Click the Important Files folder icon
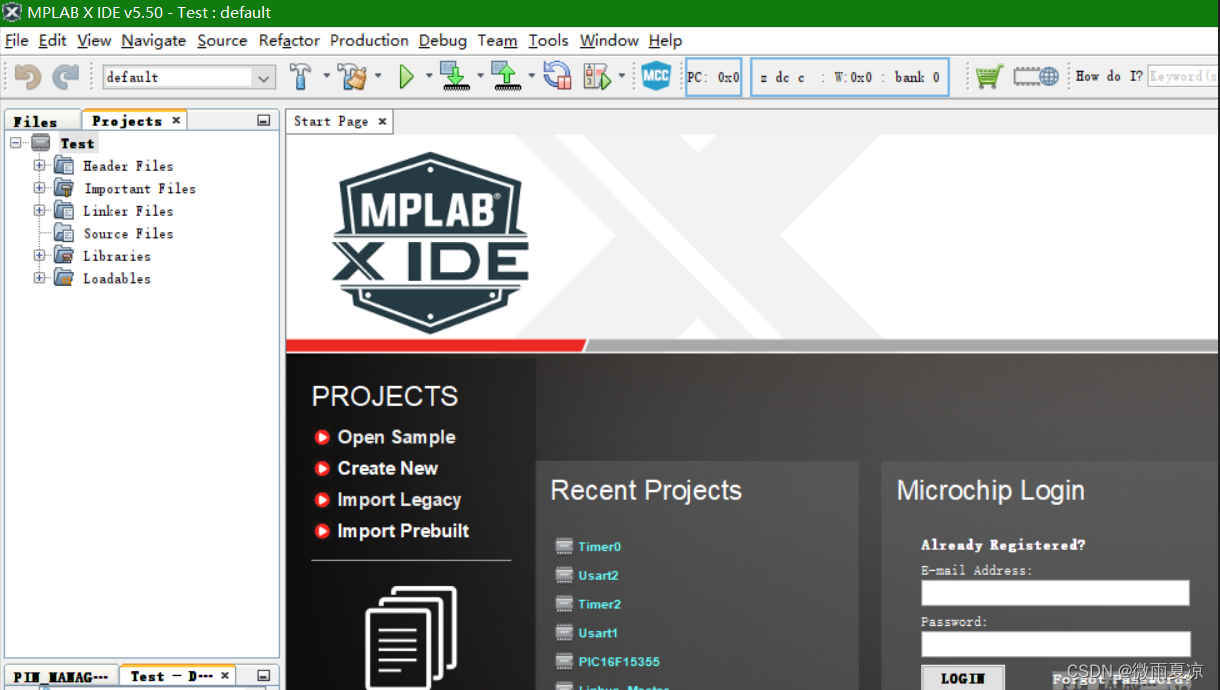This screenshot has height=690, width=1220. [x=64, y=188]
